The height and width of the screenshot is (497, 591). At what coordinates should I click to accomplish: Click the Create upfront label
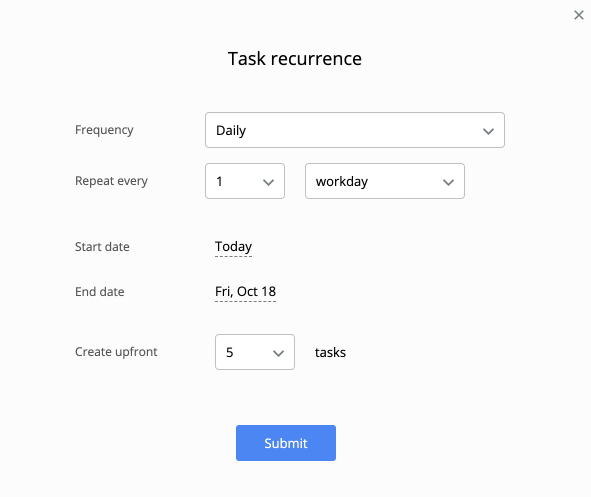116,352
